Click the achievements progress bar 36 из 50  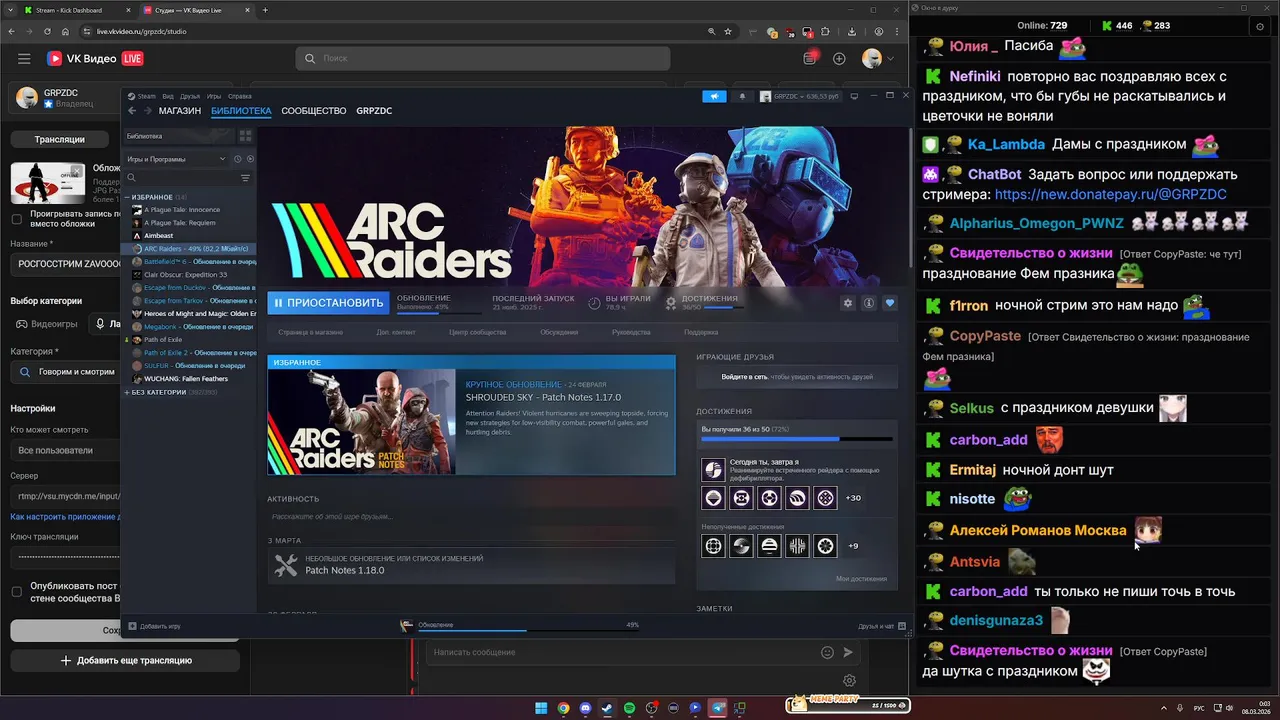coord(796,439)
